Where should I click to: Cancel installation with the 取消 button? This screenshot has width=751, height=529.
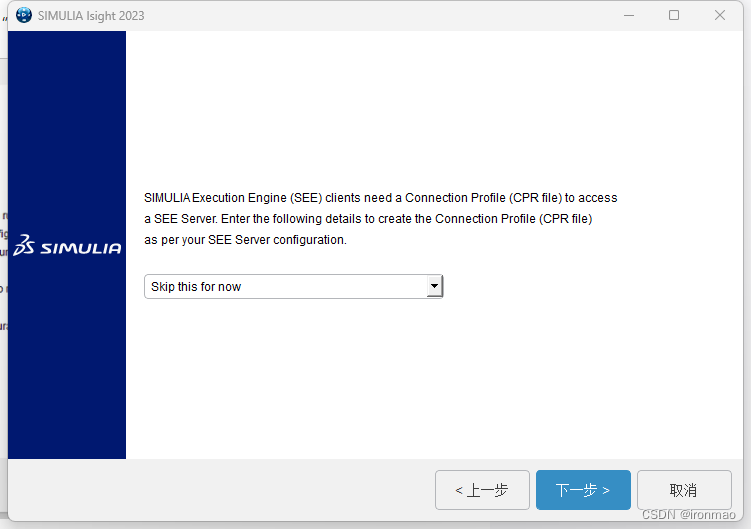pyautogui.click(x=683, y=490)
